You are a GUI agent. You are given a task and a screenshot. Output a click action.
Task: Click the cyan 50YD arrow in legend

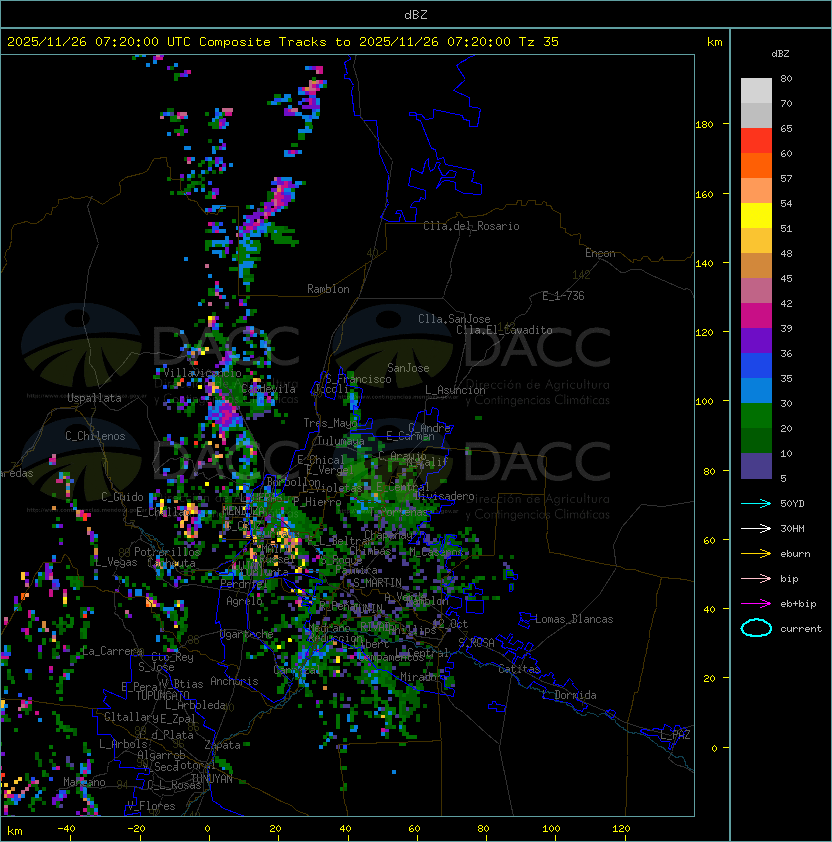point(756,504)
